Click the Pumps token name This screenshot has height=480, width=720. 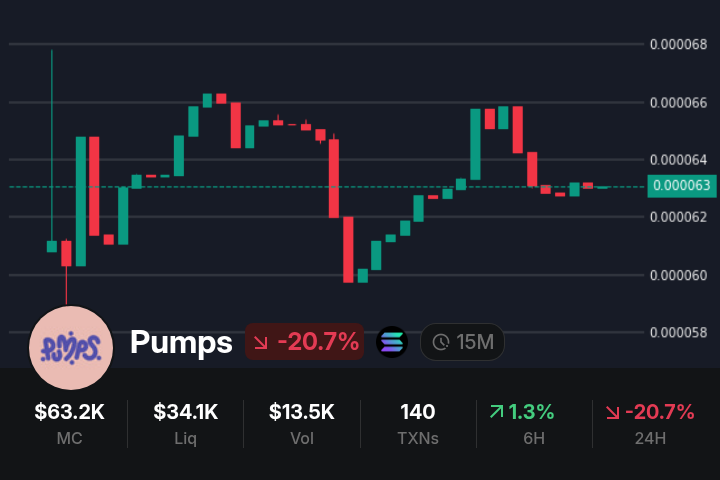(x=181, y=342)
